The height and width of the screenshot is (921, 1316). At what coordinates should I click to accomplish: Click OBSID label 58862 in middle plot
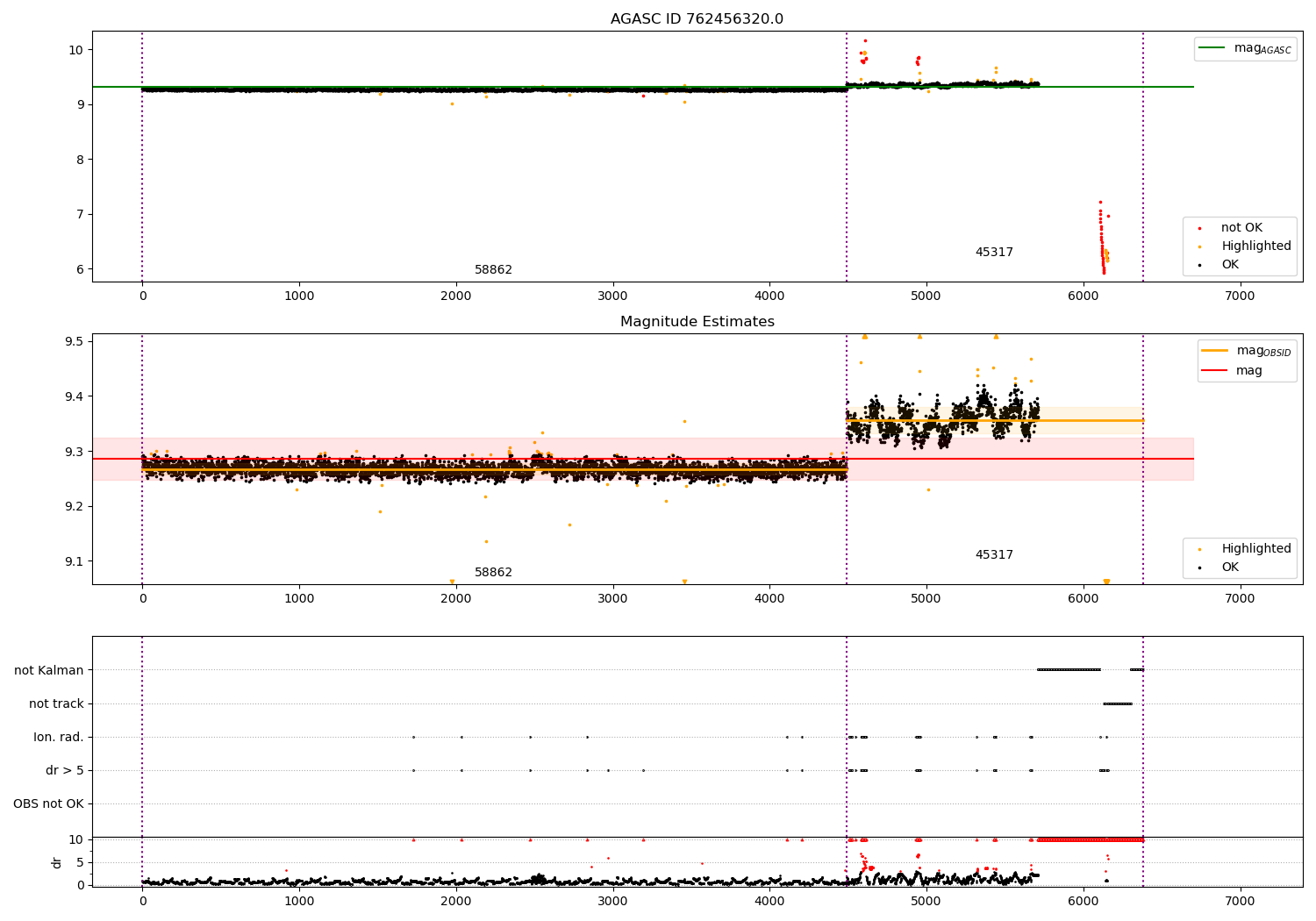[x=493, y=573]
